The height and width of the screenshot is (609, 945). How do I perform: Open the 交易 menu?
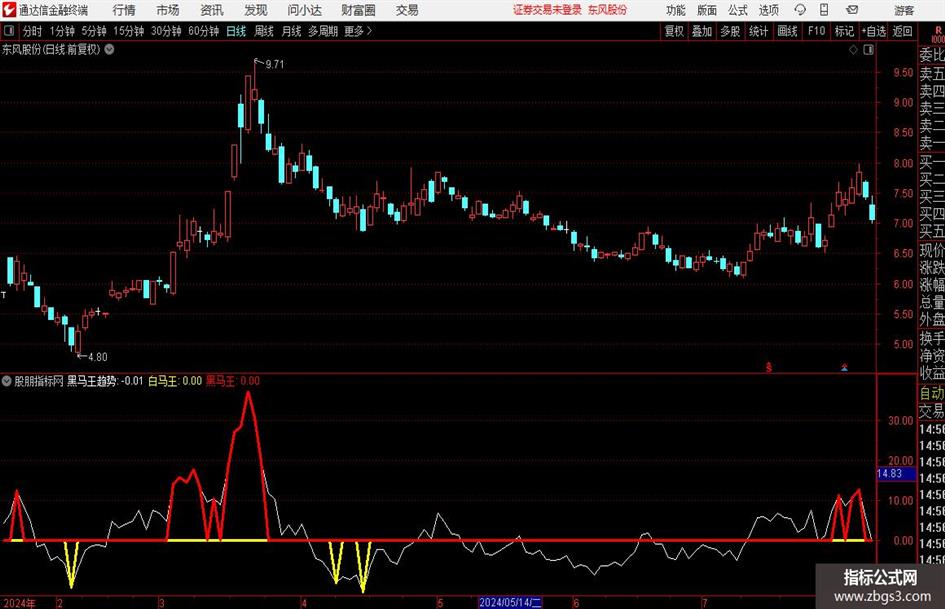(407, 10)
